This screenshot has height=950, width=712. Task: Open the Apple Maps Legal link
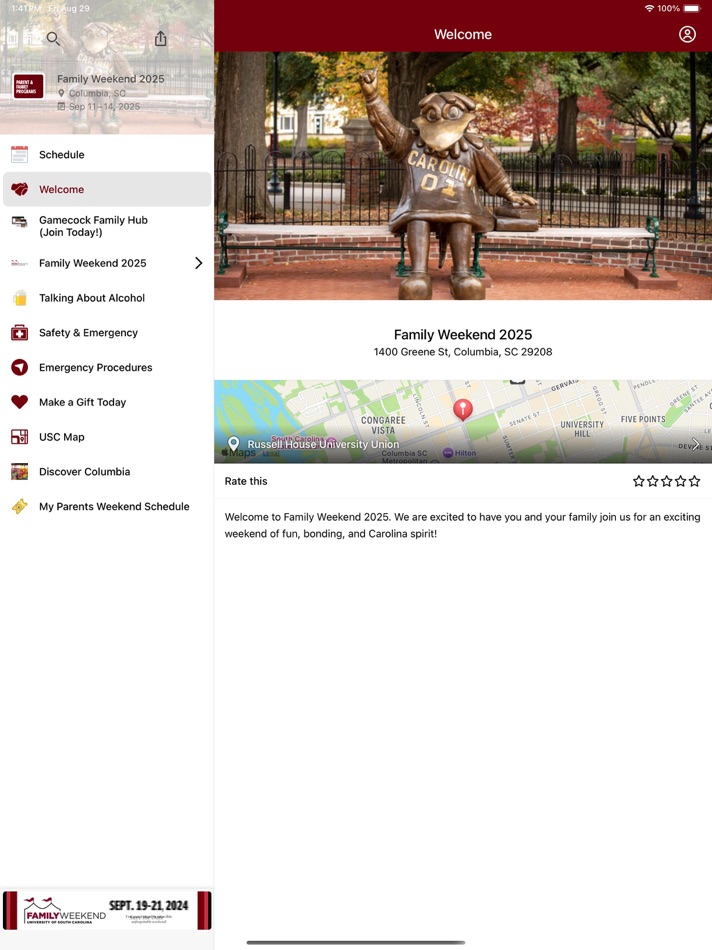[x=271, y=453]
